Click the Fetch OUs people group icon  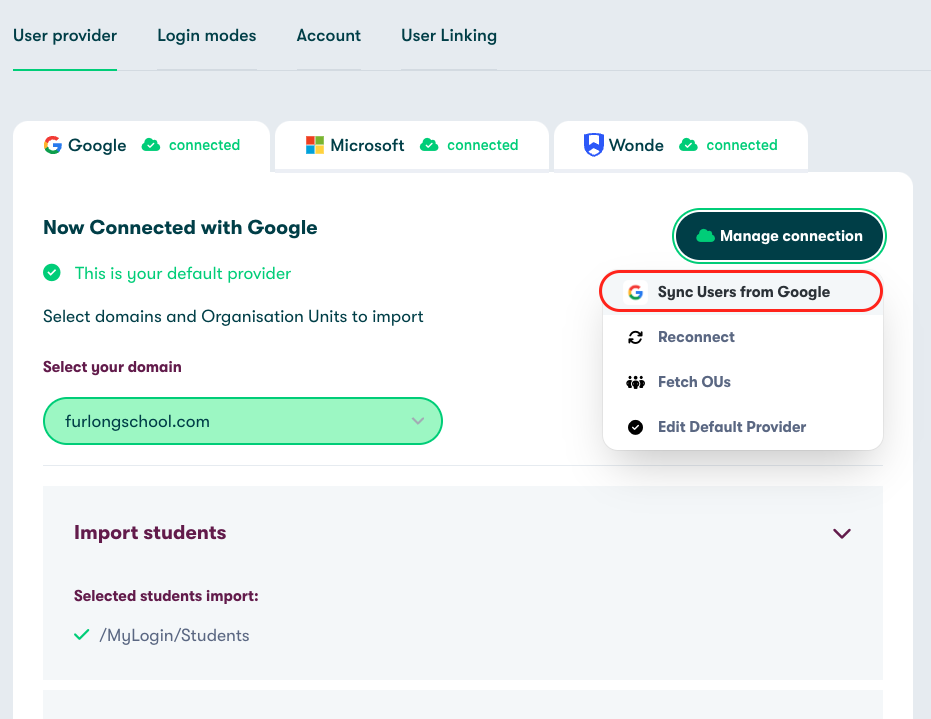point(635,382)
